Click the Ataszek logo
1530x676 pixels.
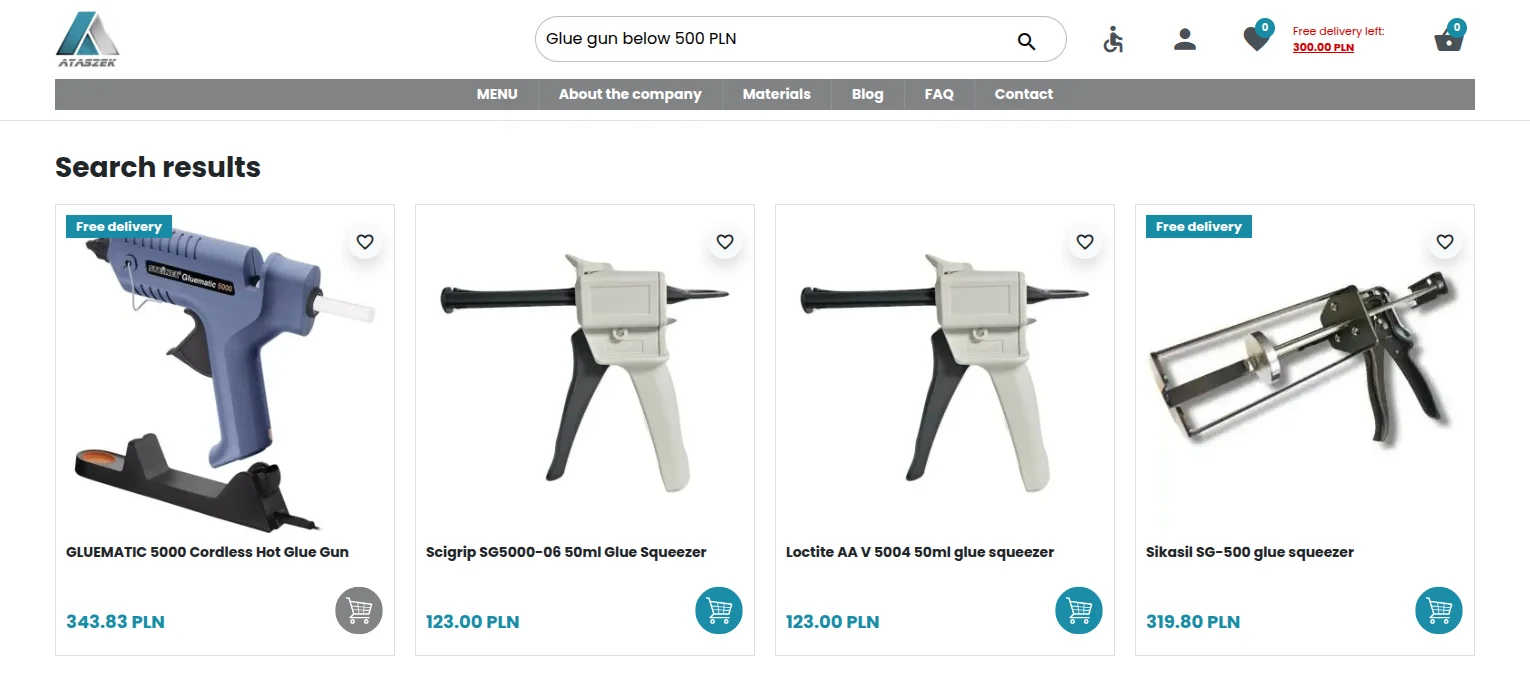87,39
